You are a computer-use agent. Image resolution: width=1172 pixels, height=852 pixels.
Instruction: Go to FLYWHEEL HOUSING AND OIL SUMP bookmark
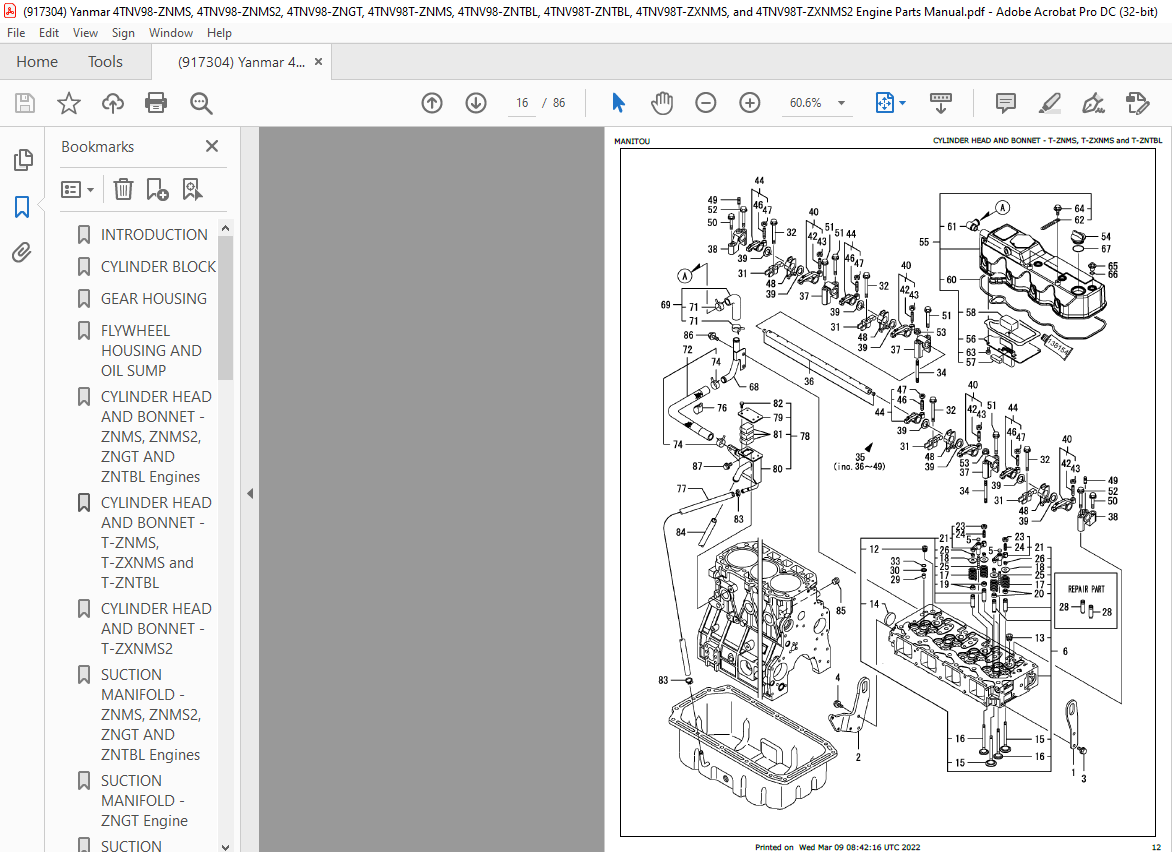(151, 351)
